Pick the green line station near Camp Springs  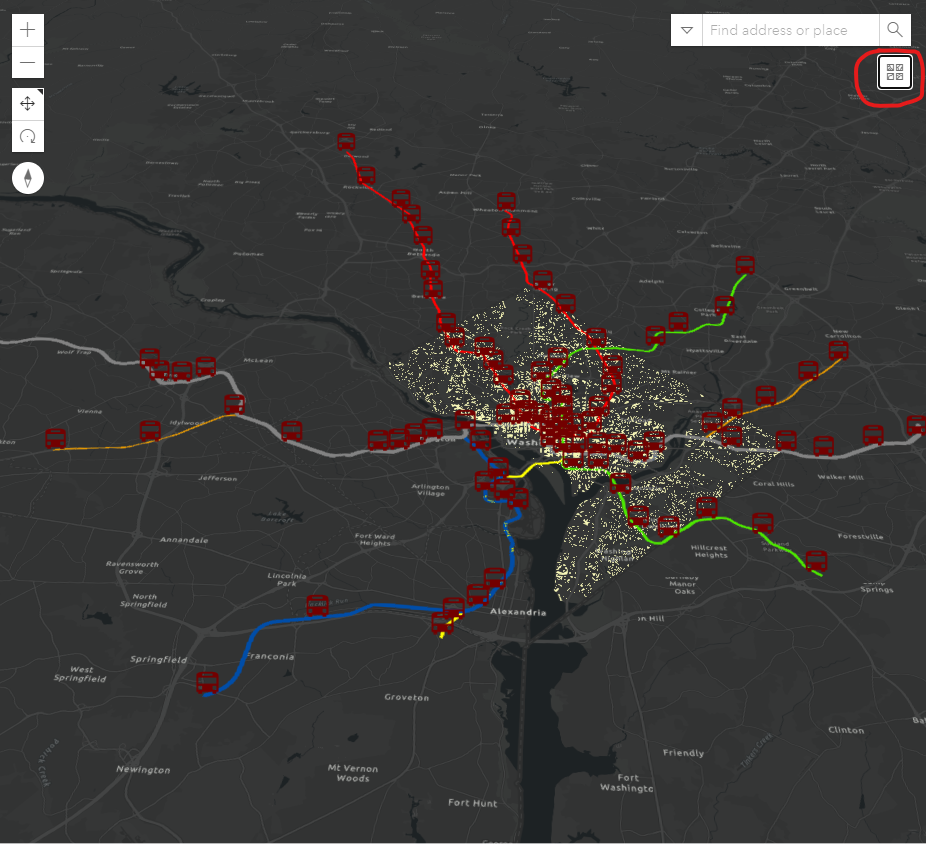pos(816,561)
